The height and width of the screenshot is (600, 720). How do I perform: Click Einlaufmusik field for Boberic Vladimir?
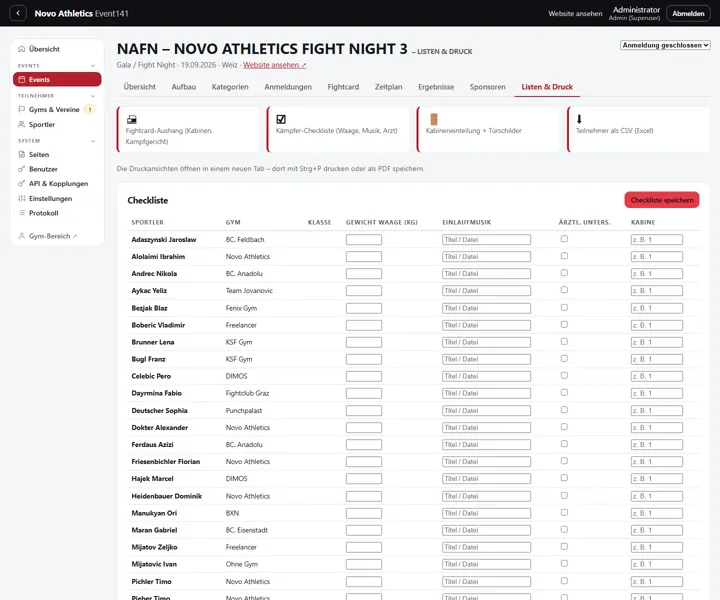click(x=486, y=325)
